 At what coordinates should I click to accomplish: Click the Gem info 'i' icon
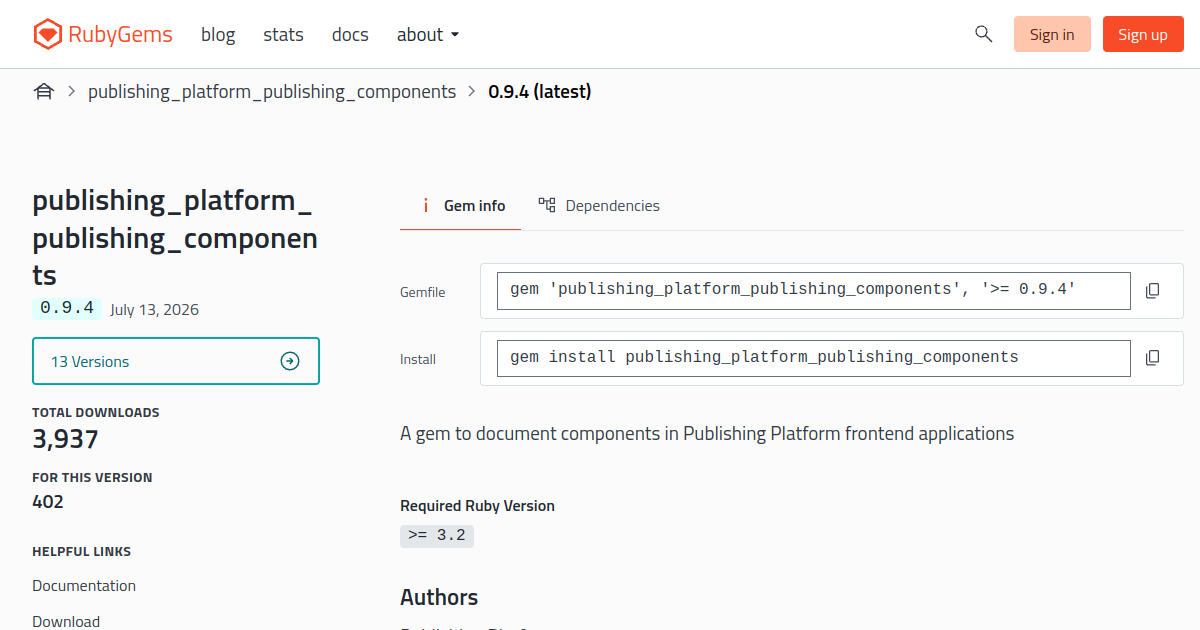coord(426,206)
